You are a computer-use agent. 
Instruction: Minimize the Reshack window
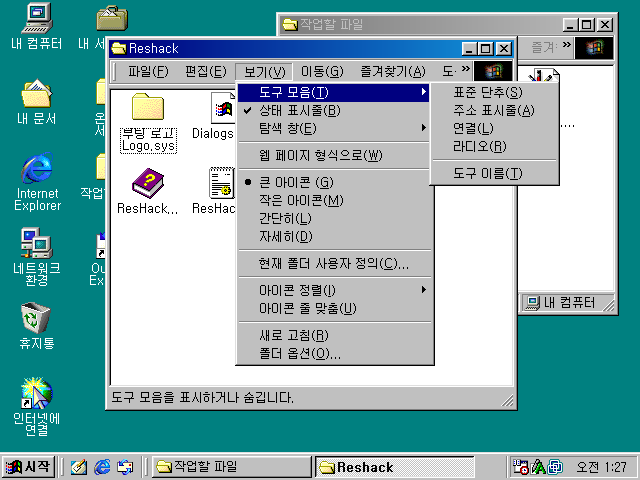470,49
